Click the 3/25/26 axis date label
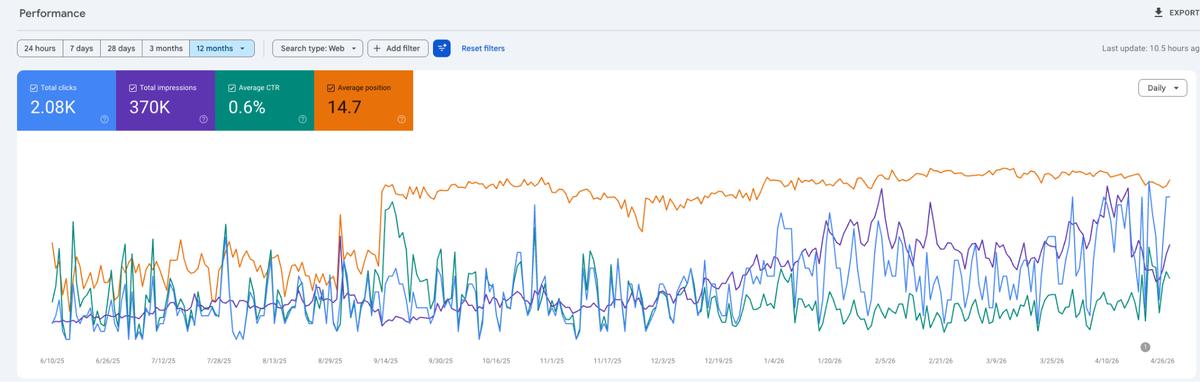 [x=1051, y=360]
